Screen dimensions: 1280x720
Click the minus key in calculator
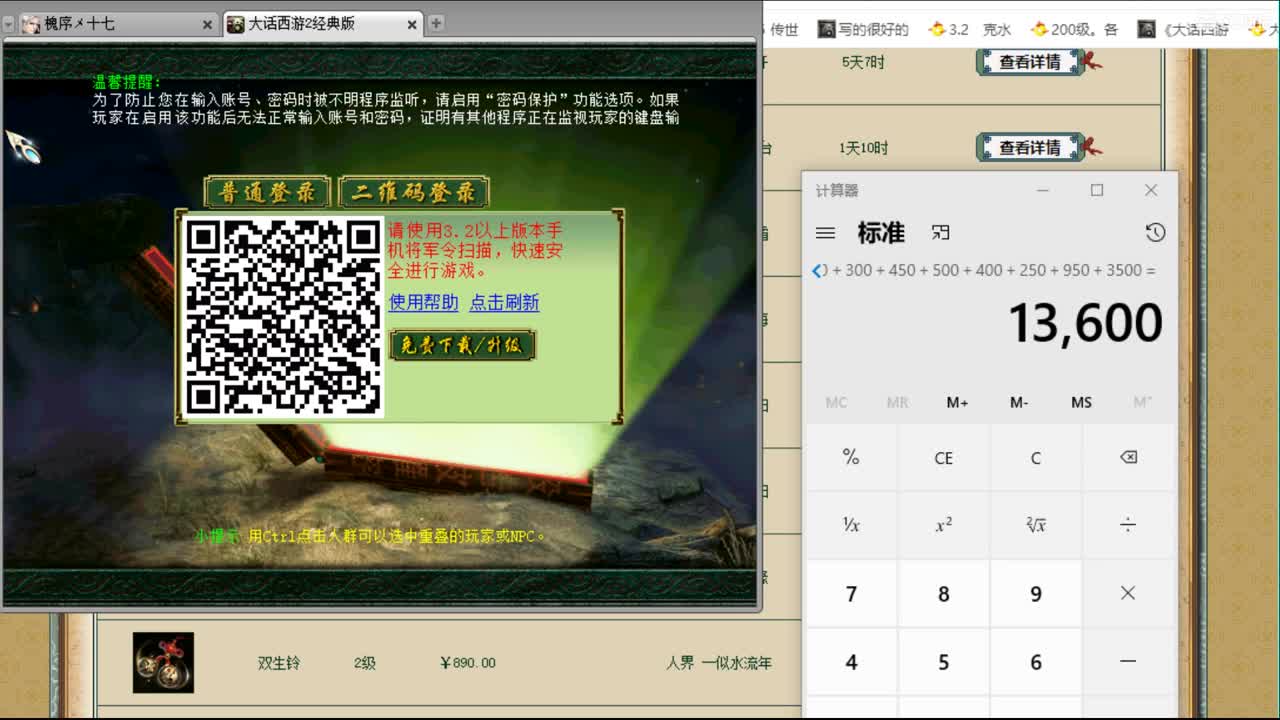(1128, 662)
